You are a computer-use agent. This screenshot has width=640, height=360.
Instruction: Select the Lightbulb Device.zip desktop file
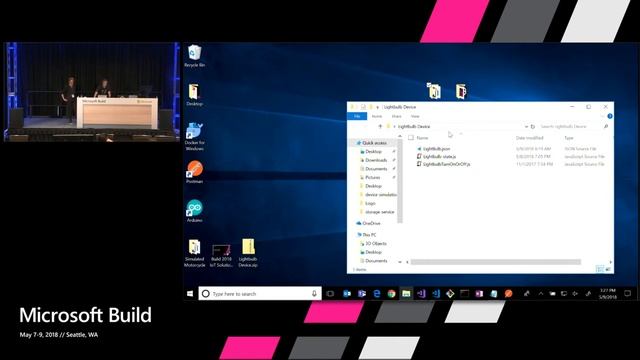248,253
